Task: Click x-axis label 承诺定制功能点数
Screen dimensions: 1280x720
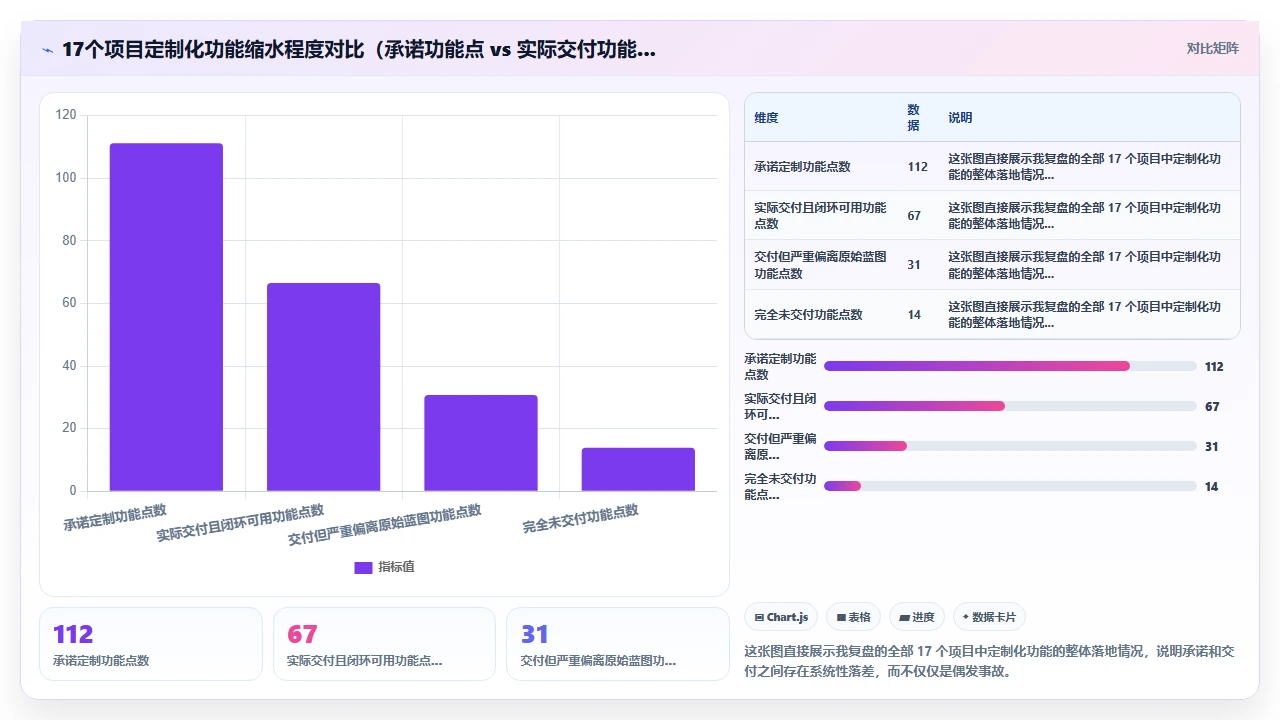Action: 115,517
